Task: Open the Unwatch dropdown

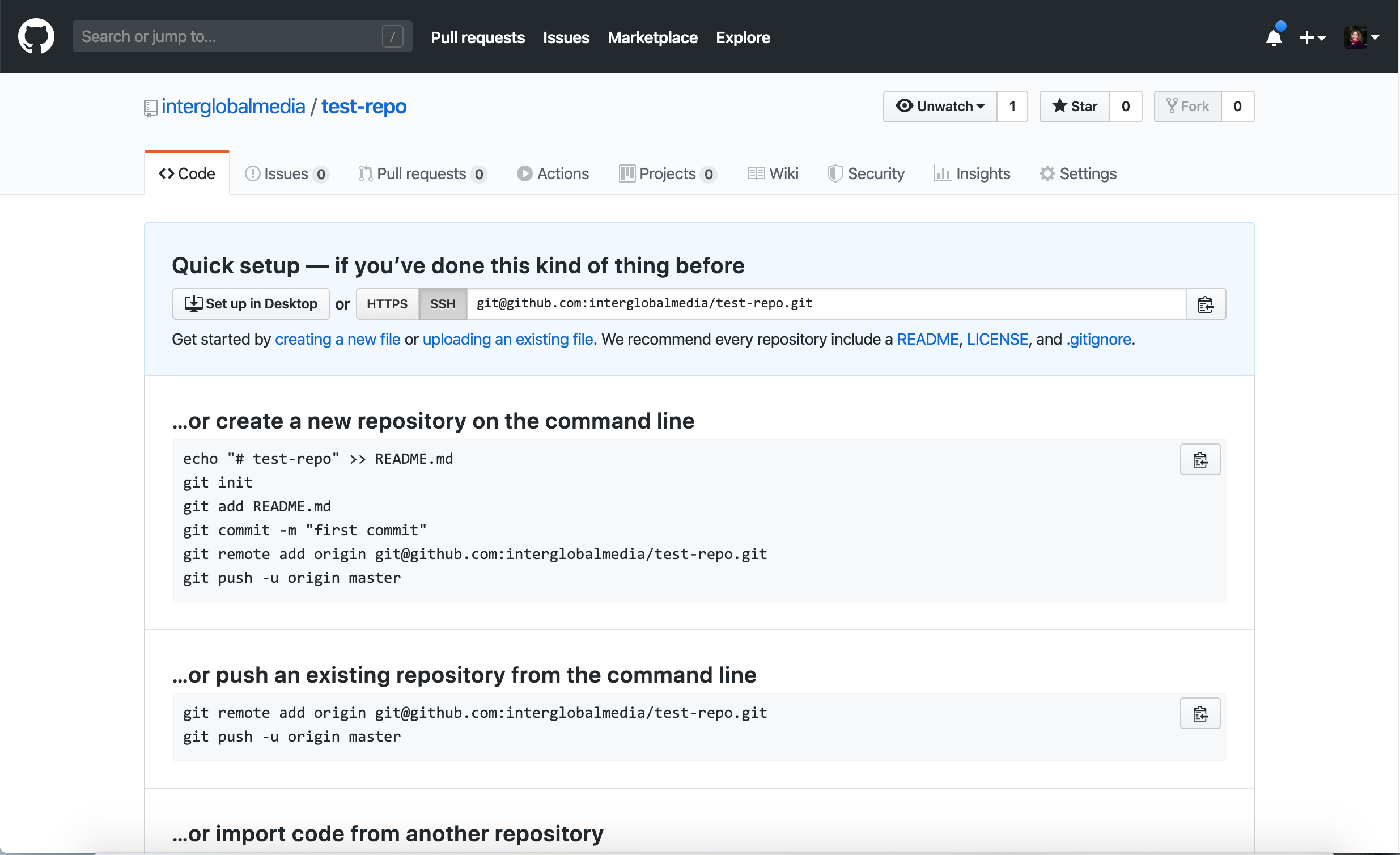Action: [x=940, y=106]
